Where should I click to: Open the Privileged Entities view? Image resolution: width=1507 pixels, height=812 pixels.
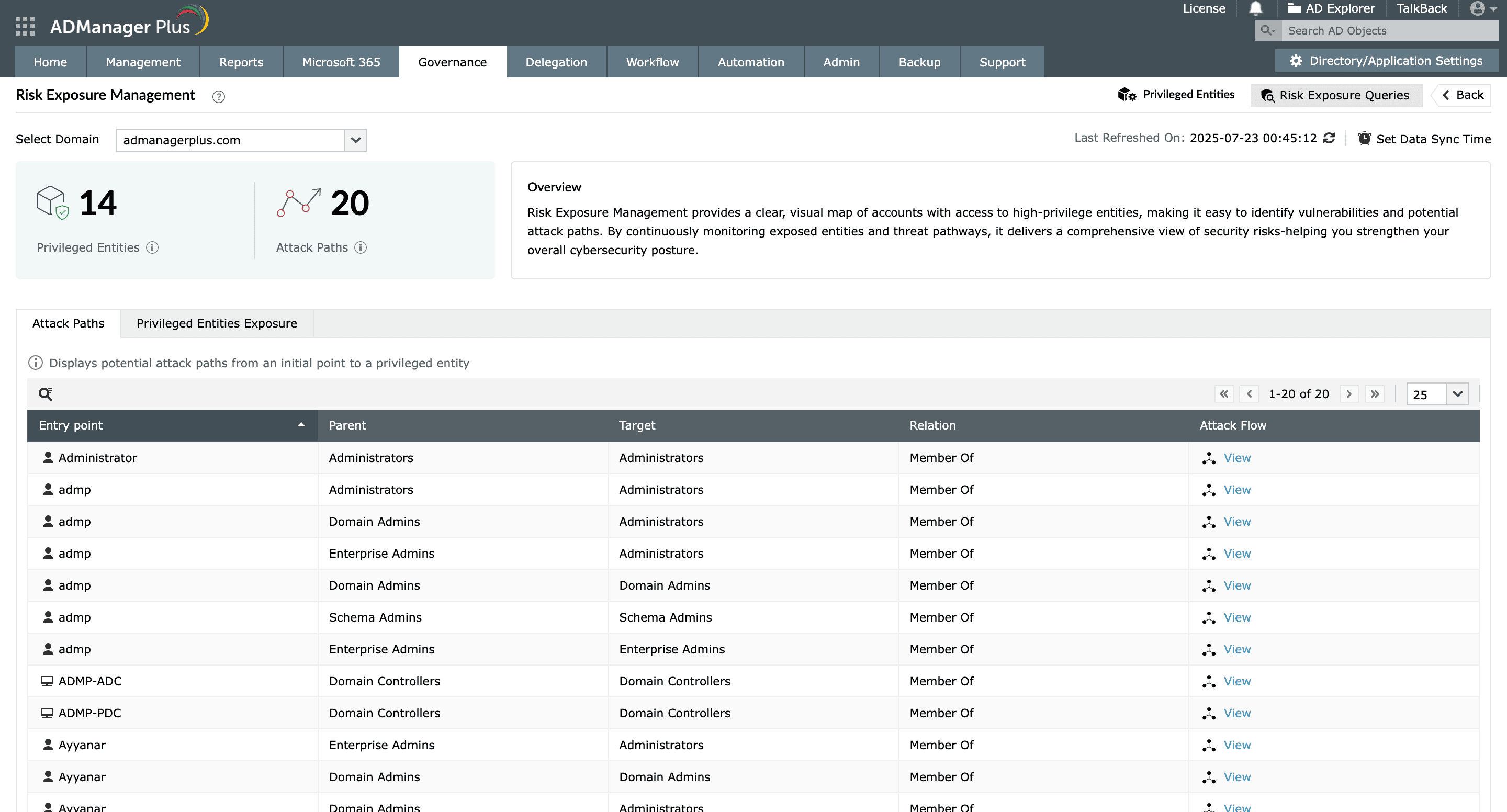pos(1177,94)
